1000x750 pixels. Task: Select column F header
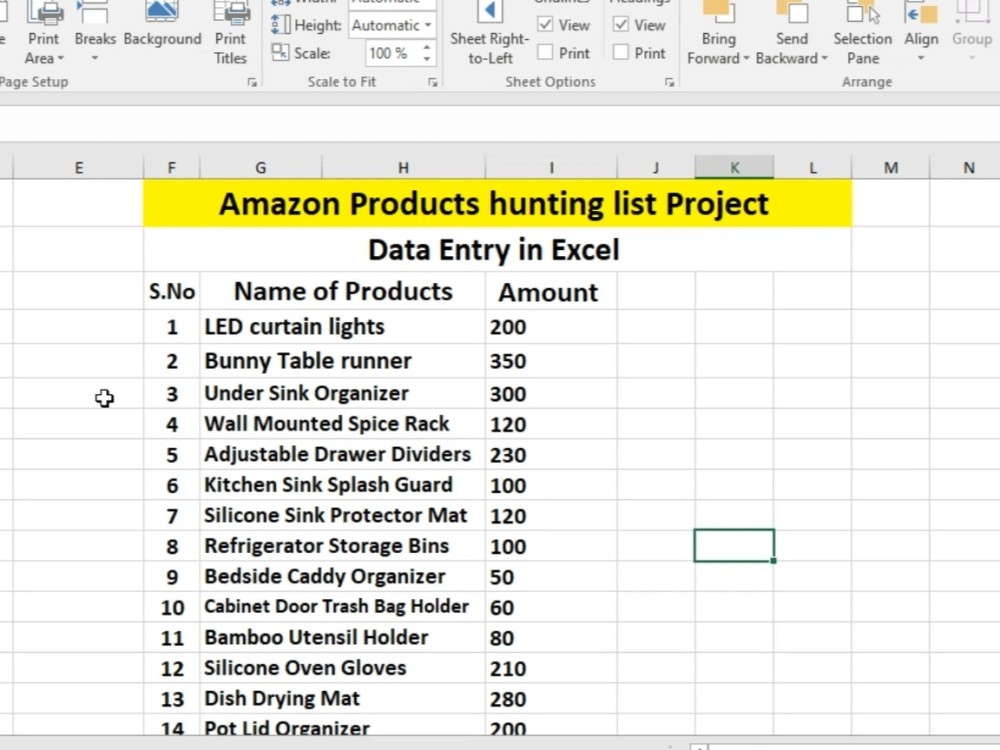tap(172, 168)
